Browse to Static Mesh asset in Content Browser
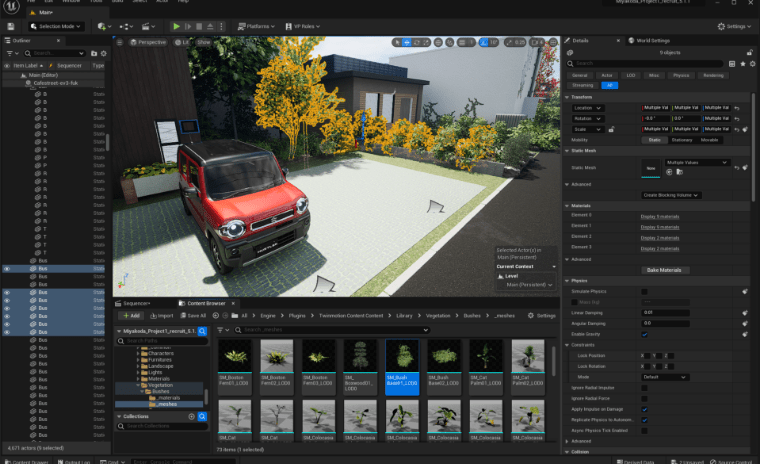 [679, 172]
